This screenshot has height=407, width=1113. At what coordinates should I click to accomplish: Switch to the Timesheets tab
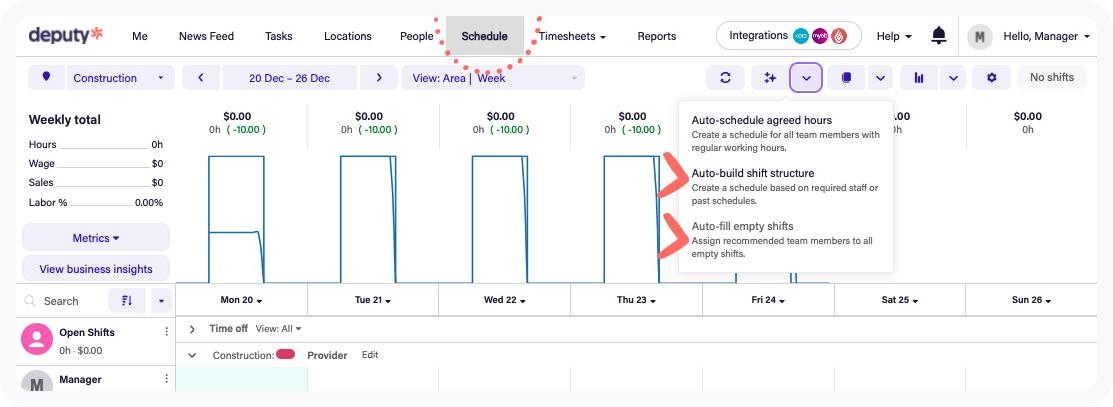coord(572,37)
